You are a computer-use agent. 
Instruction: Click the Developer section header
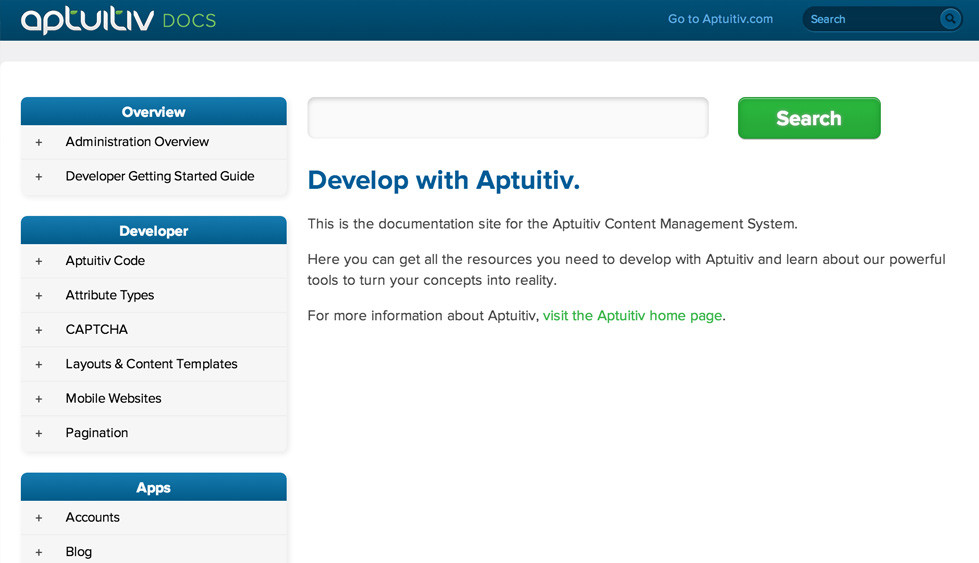pos(154,230)
